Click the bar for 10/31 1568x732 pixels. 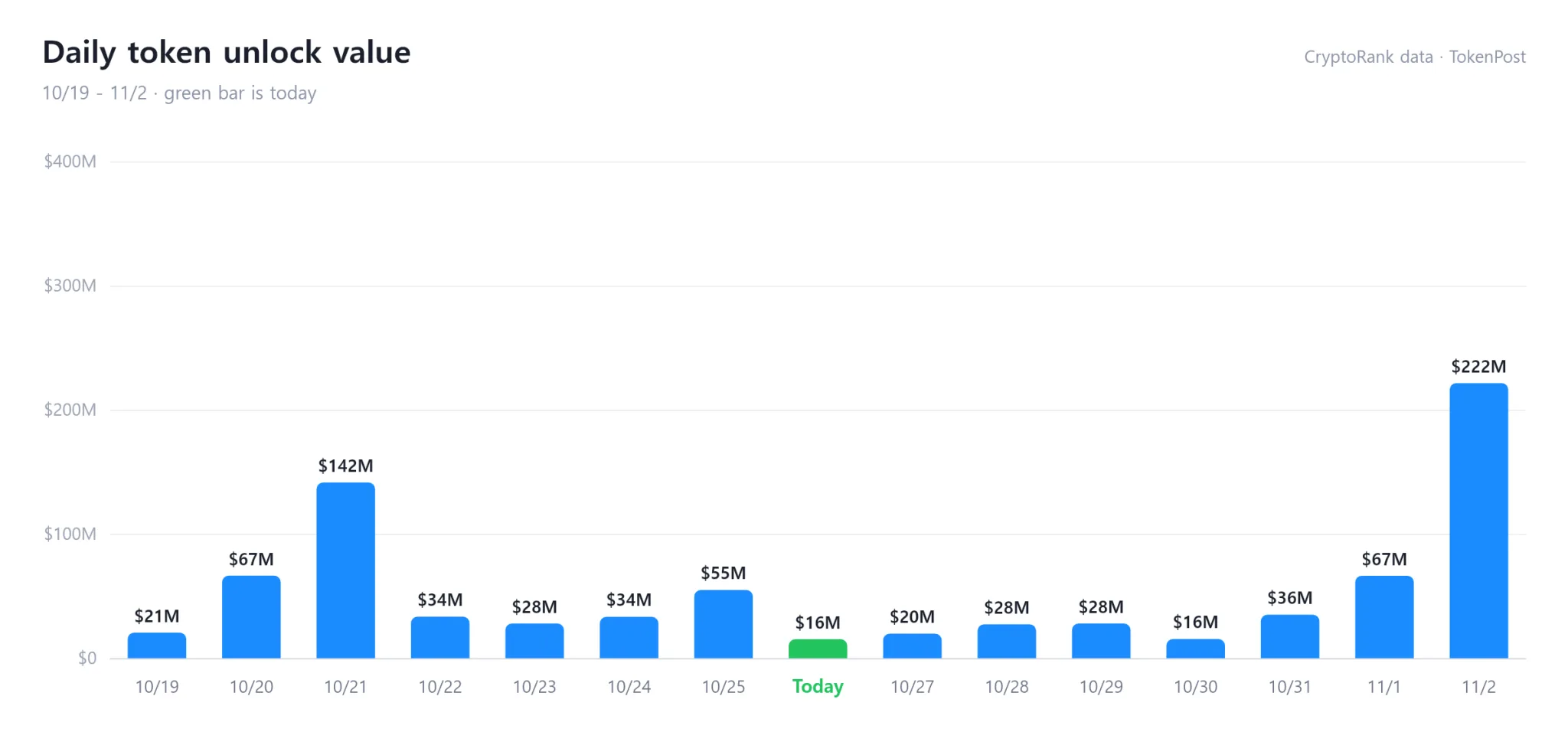pyautogui.click(x=1290, y=636)
